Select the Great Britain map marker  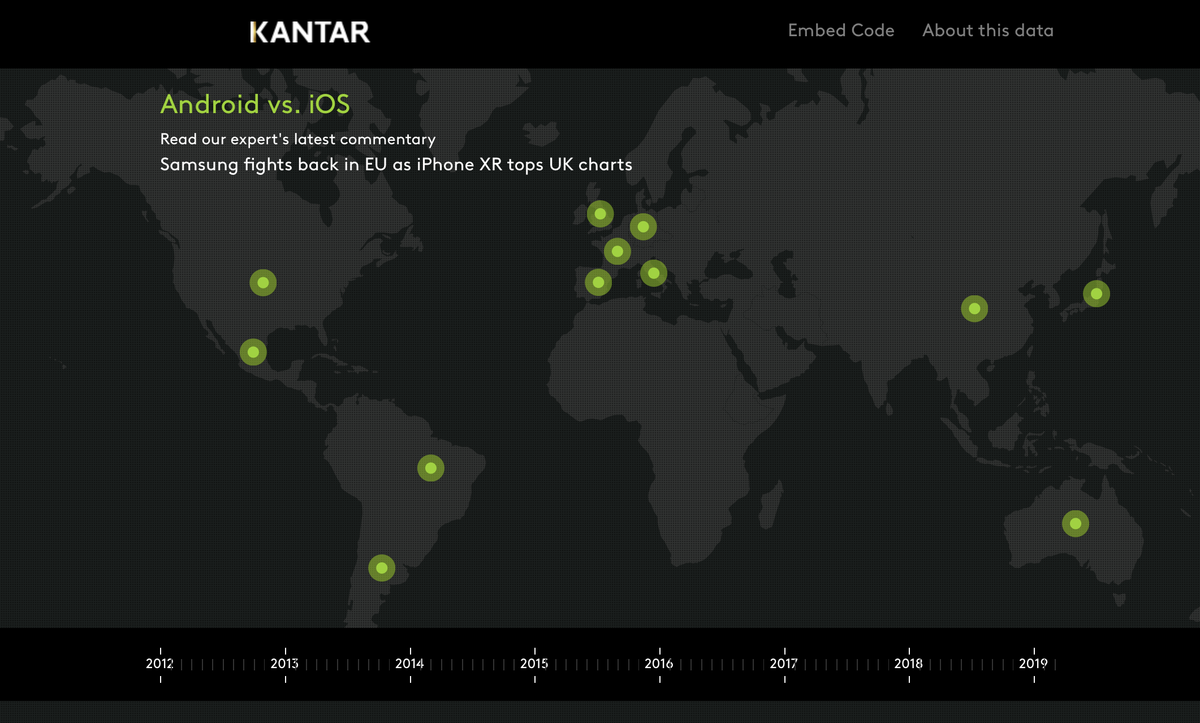pyautogui.click(x=599, y=213)
